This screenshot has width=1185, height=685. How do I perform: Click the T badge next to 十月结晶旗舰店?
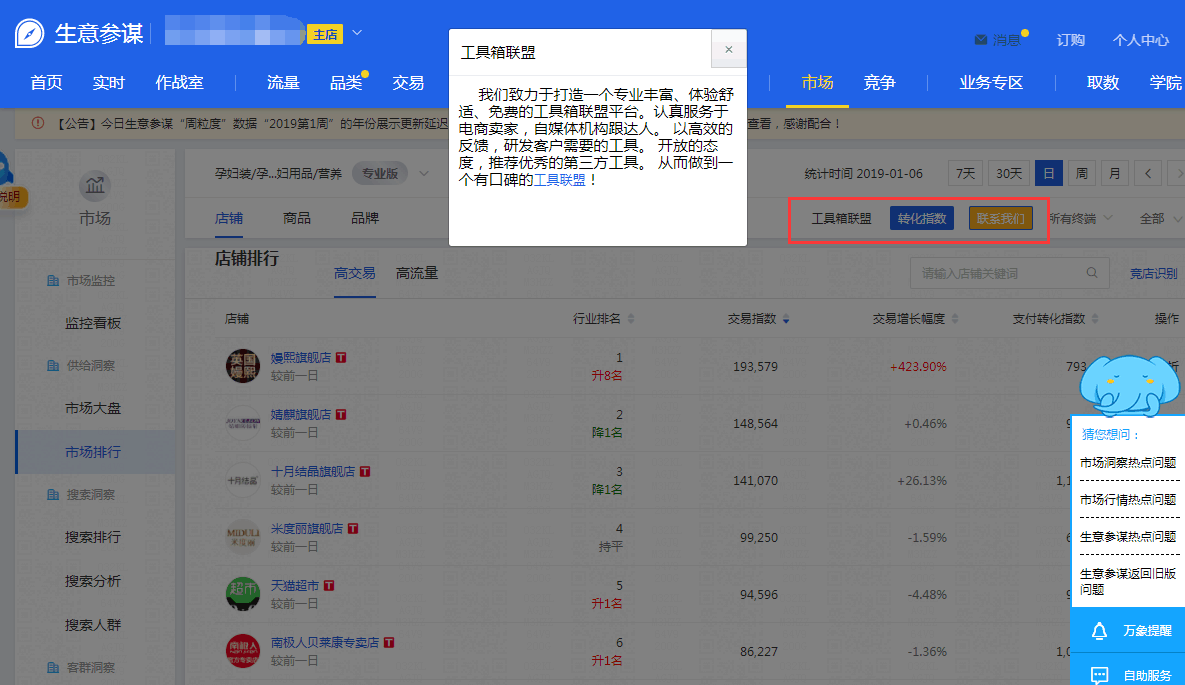365,471
